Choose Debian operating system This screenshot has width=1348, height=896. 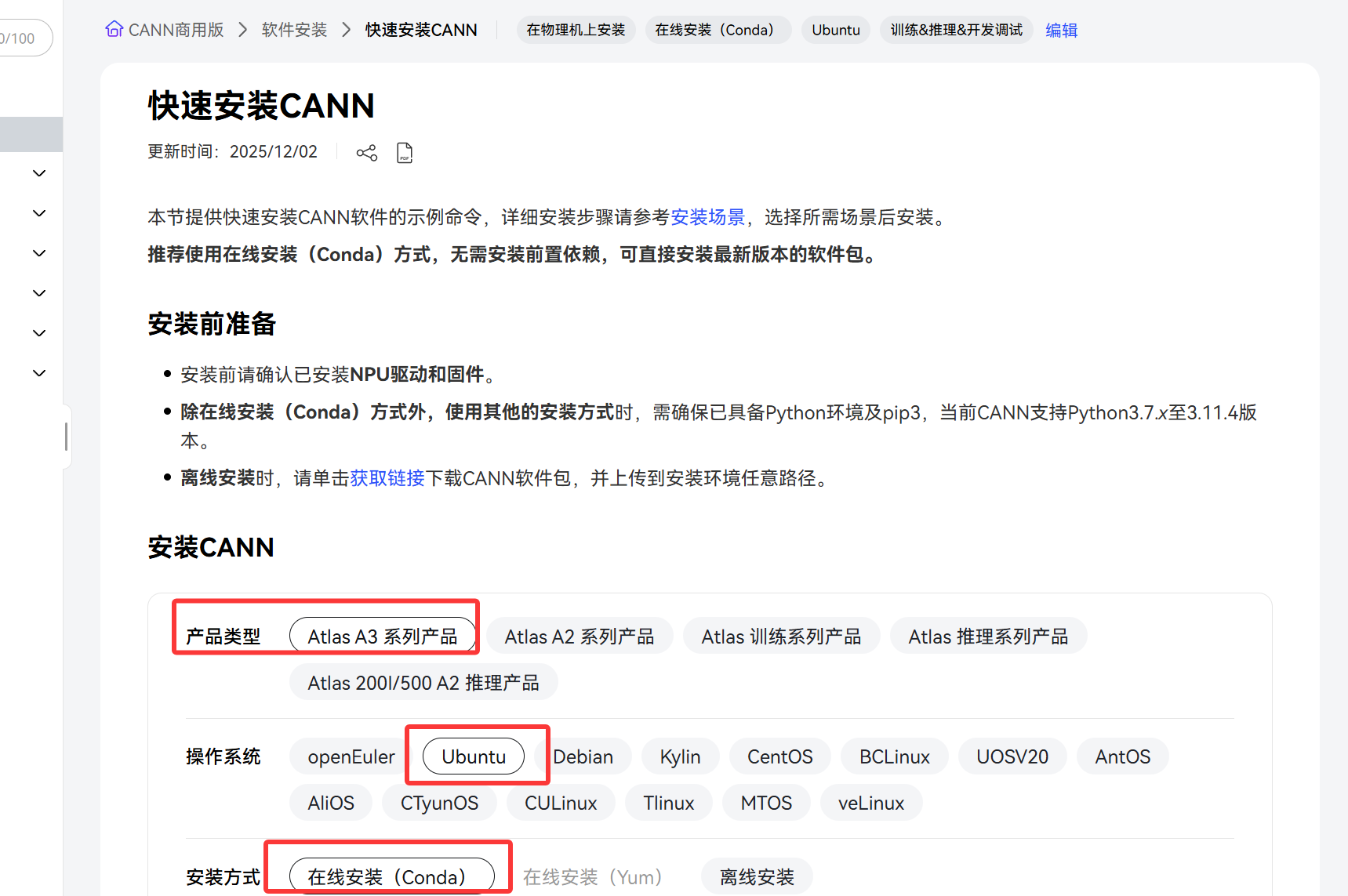583,756
